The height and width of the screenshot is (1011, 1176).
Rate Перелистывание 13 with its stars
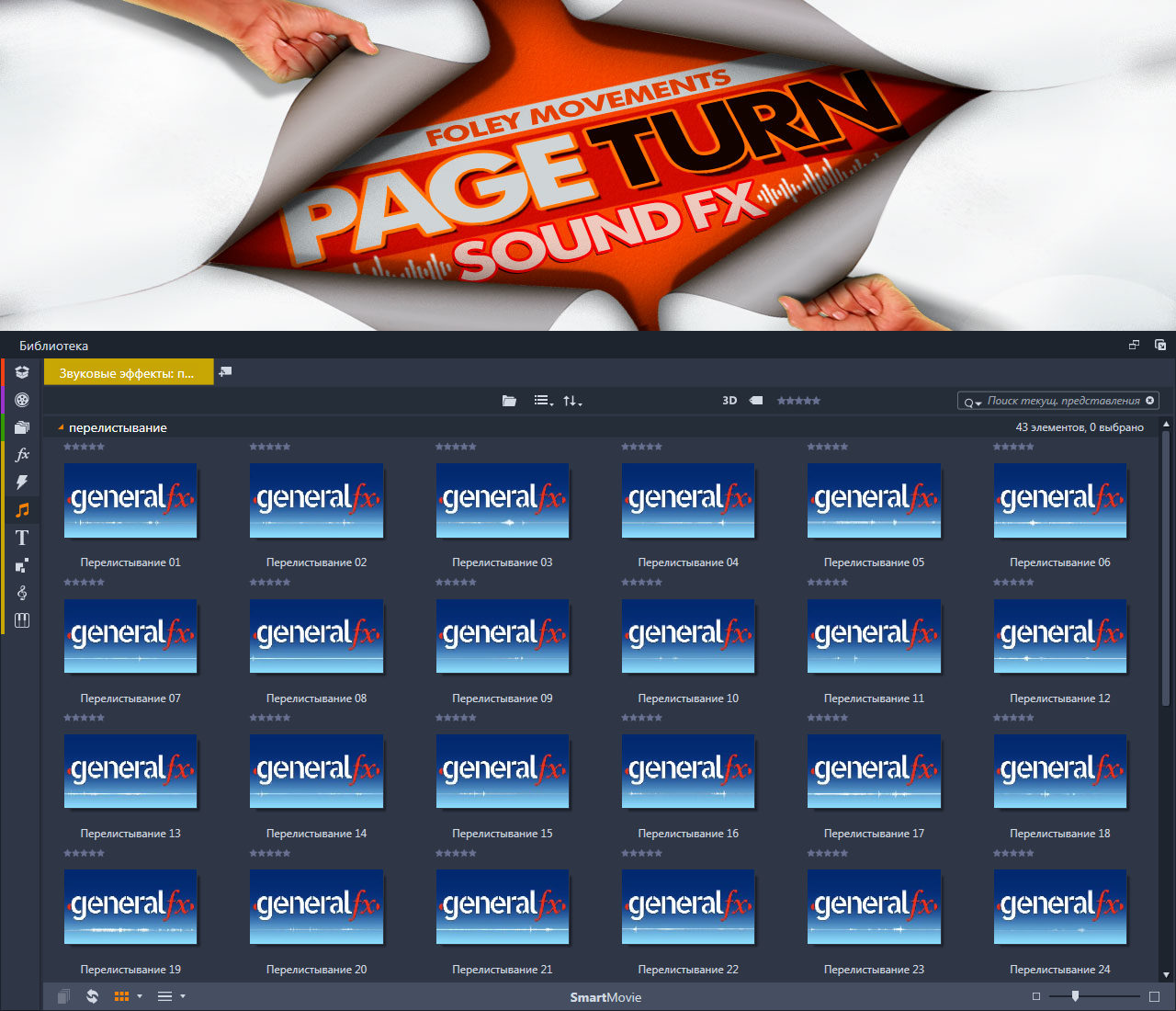tap(84, 718)
